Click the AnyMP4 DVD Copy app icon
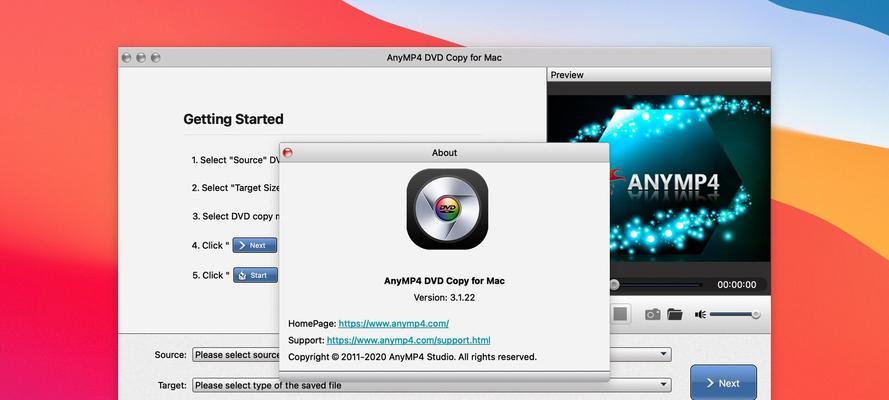Screen dimensions: 889x400 coord(447,208)
